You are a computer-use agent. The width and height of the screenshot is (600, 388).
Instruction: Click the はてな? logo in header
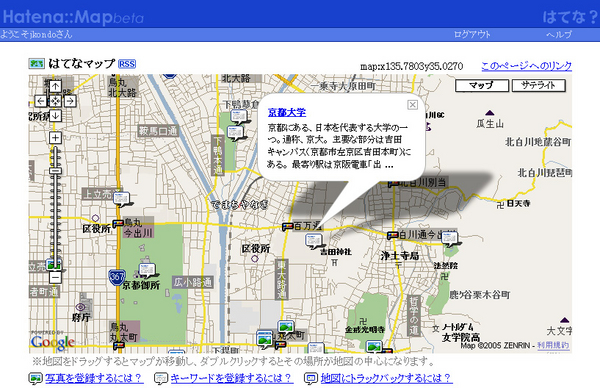pos(569,17)
